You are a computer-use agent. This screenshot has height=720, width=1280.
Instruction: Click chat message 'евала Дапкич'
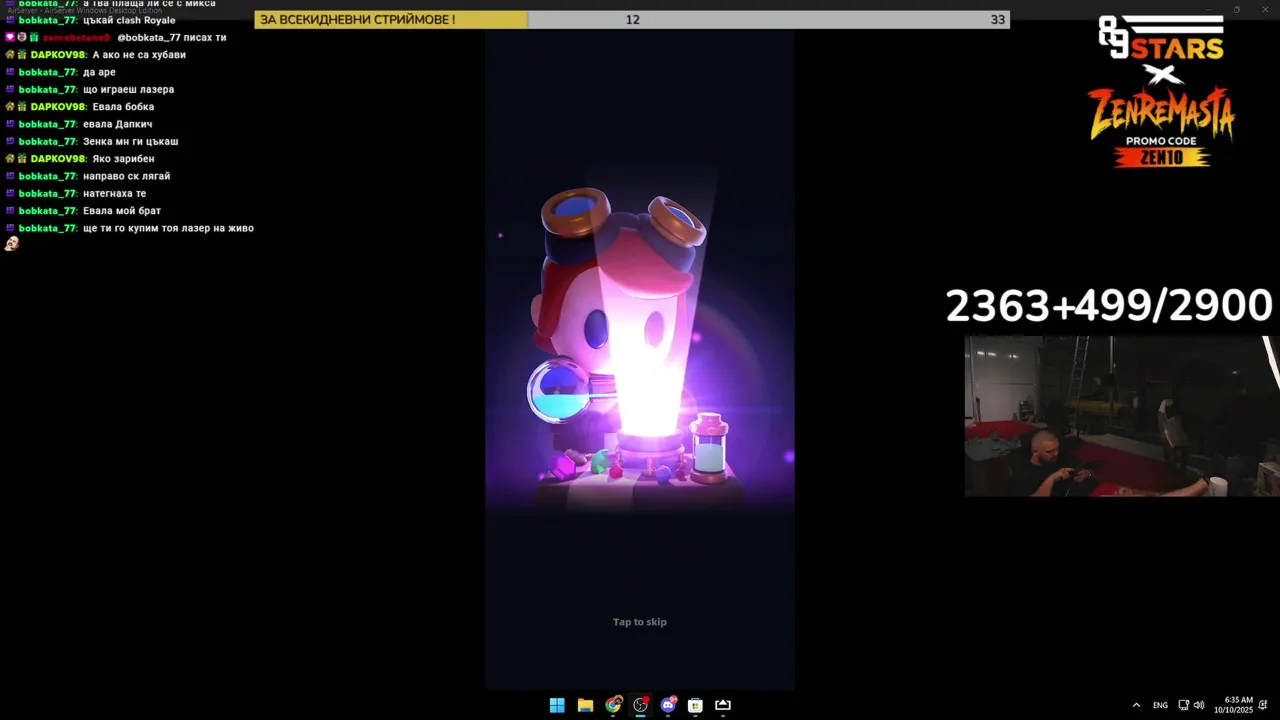117,124
